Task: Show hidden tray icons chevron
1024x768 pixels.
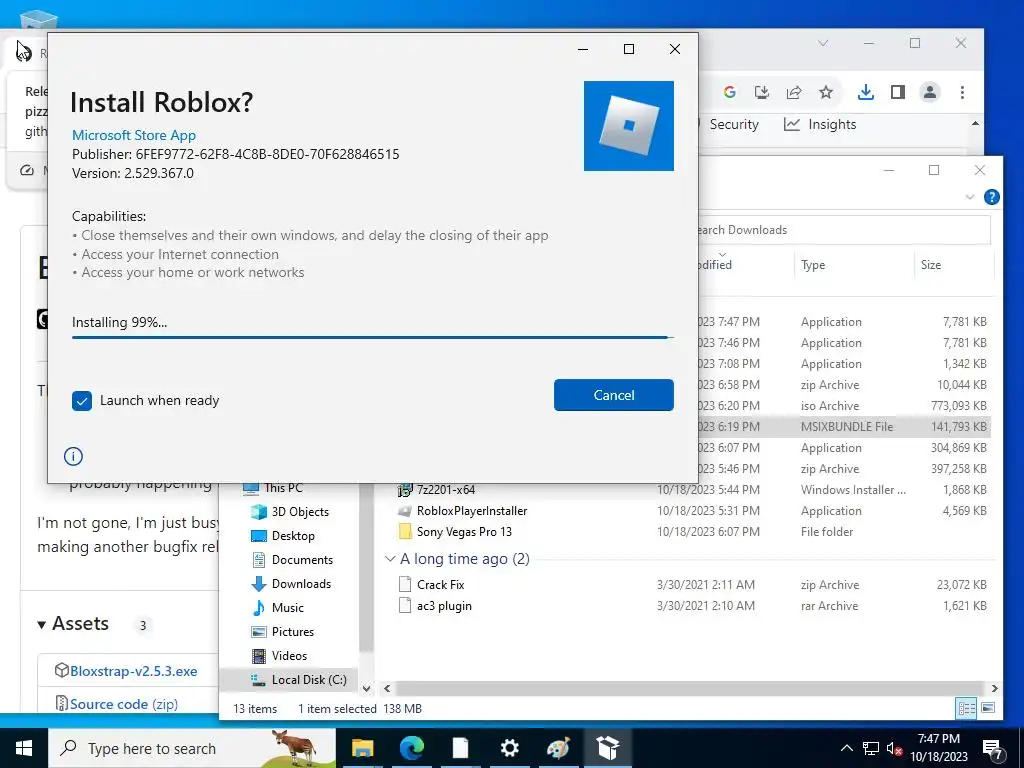Action: tap(846, 748)
